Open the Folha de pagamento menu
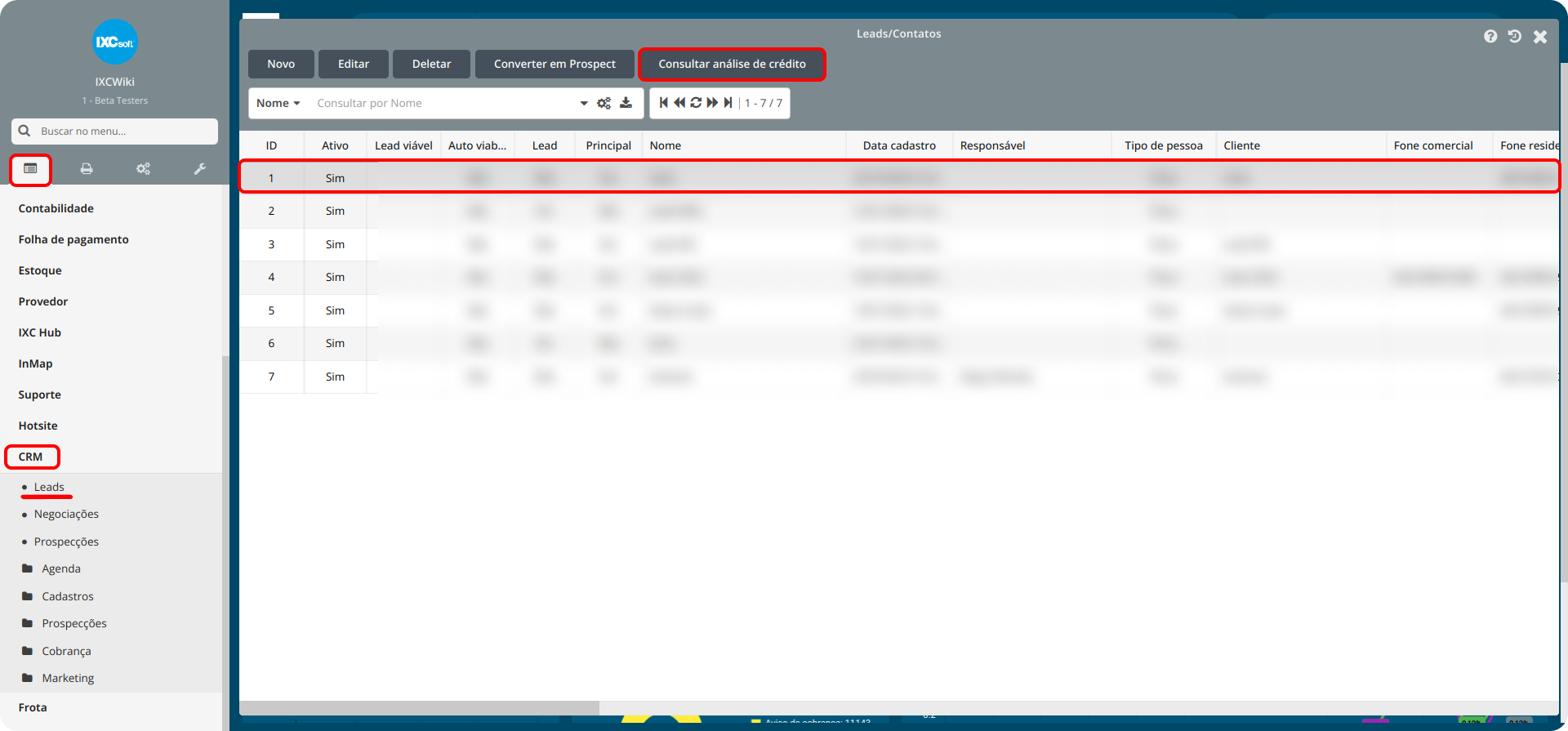This screenshot has width=1568, height=731. click(x=73, y=239)
